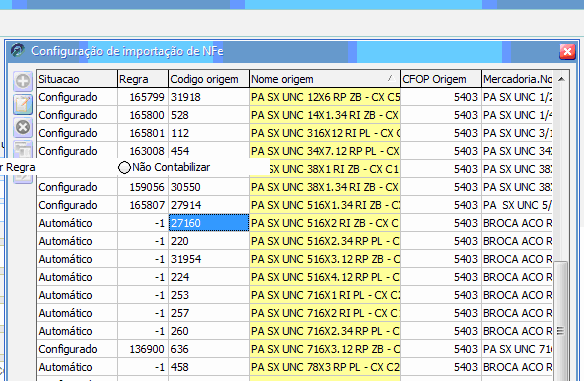This screenshot has width=584, height=381.
Task: Click Mercadoria cell in the 31918 row
Action: pos(517,97)
